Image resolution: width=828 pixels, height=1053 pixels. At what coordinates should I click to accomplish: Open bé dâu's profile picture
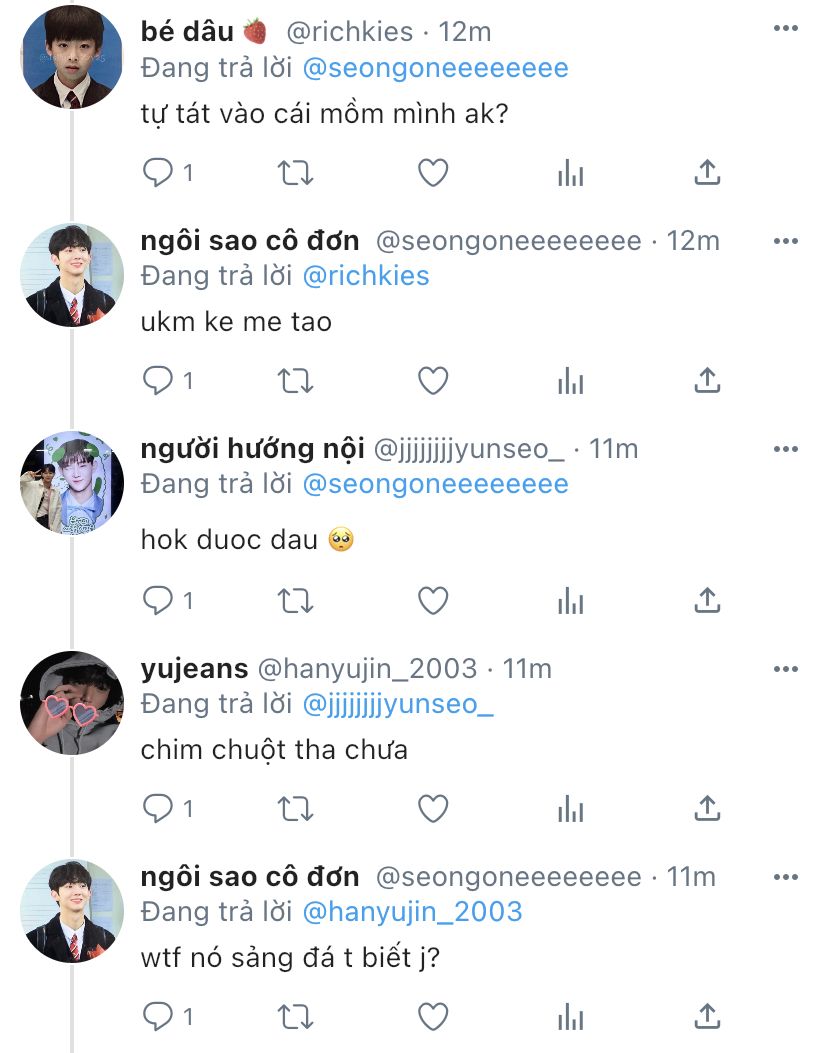click(72, 56)
